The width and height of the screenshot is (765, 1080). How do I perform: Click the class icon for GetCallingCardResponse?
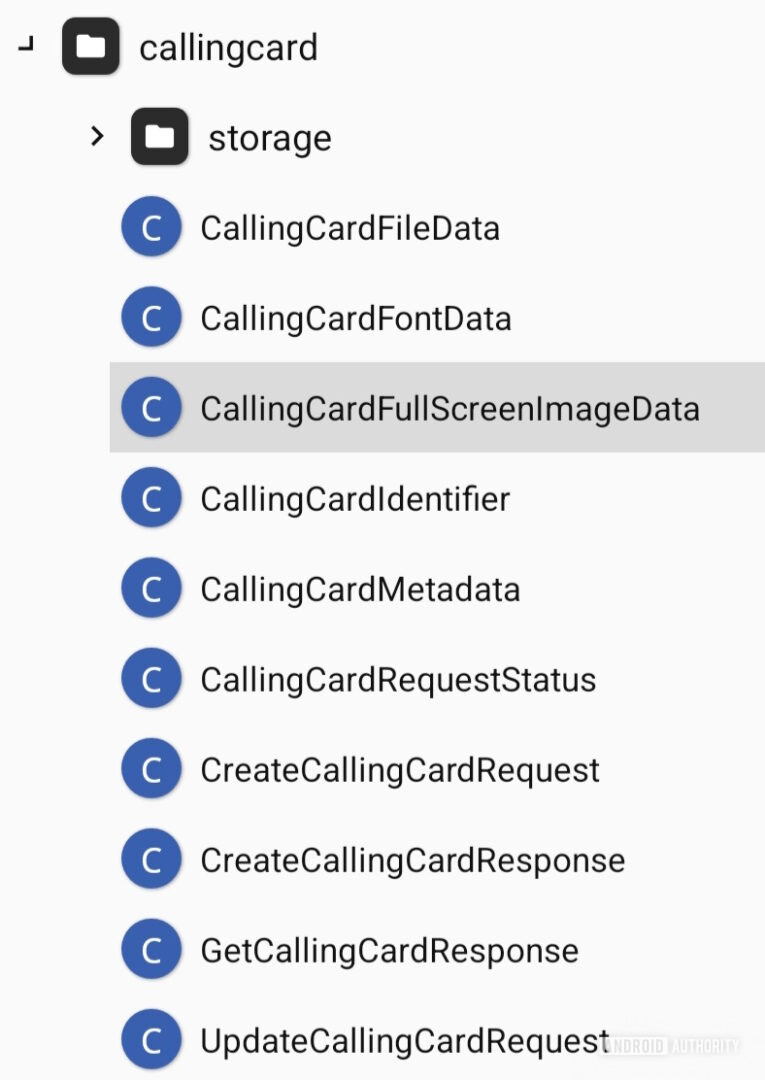point(151,948)
